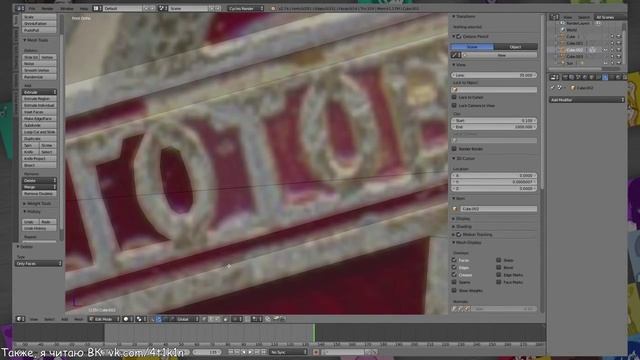Open the Add Modifier dropdown

(x=587, y=100)
